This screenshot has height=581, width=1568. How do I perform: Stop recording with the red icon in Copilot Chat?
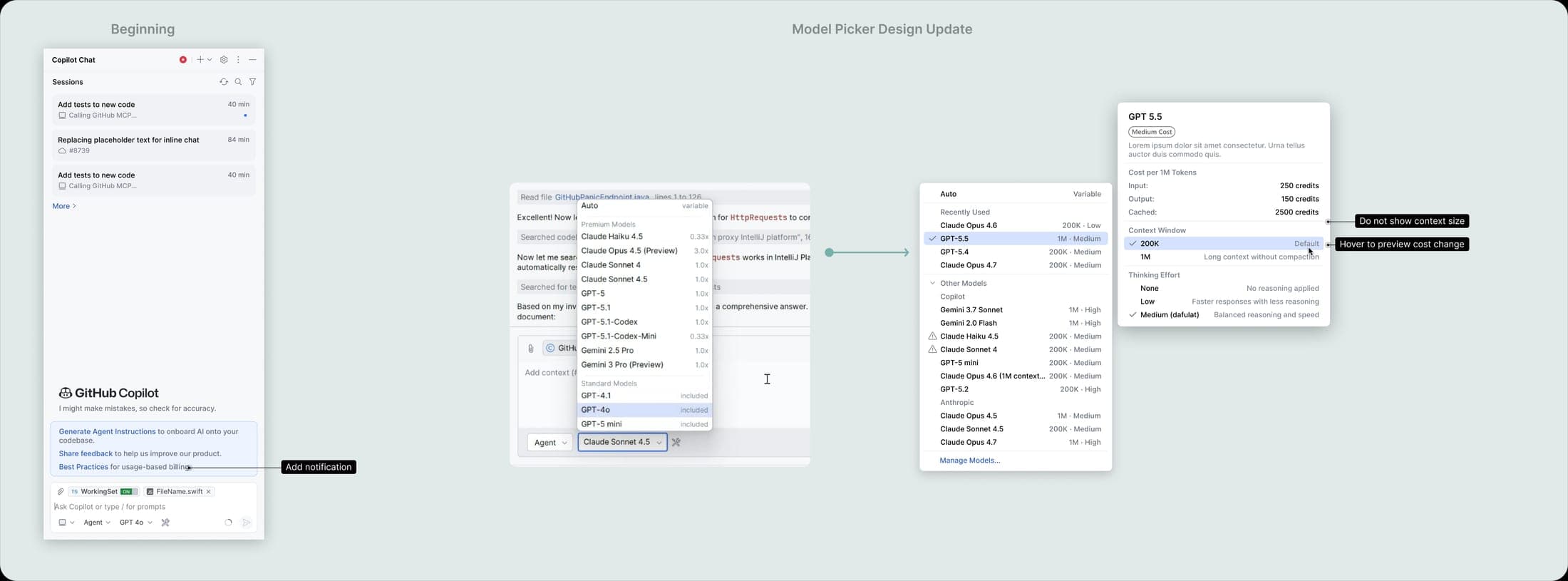pos(183,60)
